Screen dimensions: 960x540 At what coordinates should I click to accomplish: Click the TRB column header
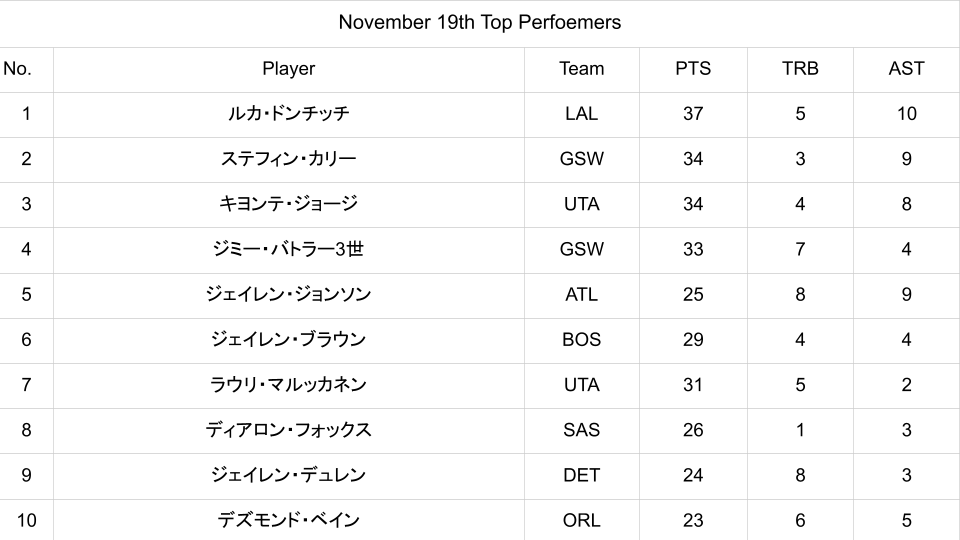pos(800,69)
